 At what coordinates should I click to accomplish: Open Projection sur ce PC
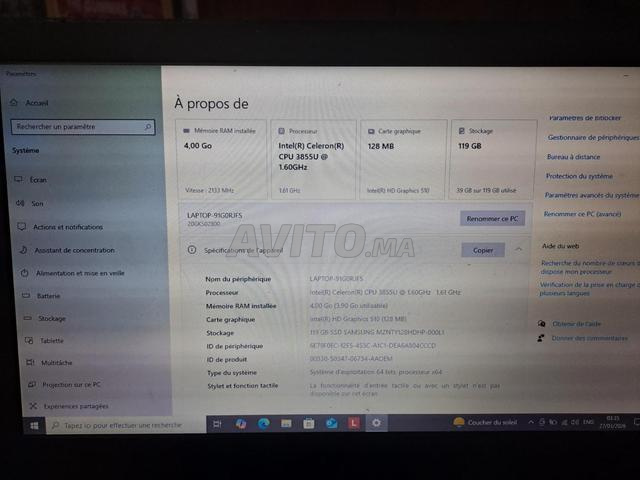[70, 384]
